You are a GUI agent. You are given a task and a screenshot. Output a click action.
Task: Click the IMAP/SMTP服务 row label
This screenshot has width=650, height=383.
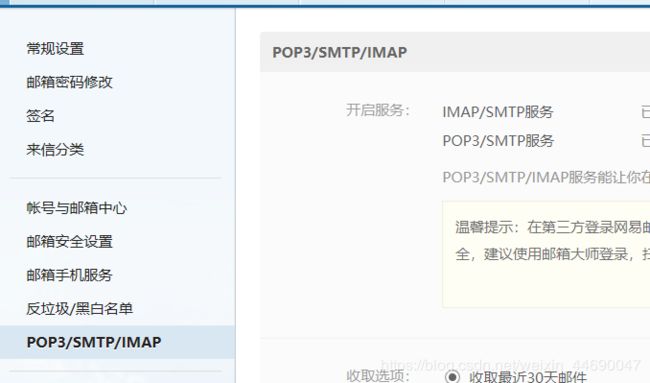pyautogui.click(x=498, y=112)
